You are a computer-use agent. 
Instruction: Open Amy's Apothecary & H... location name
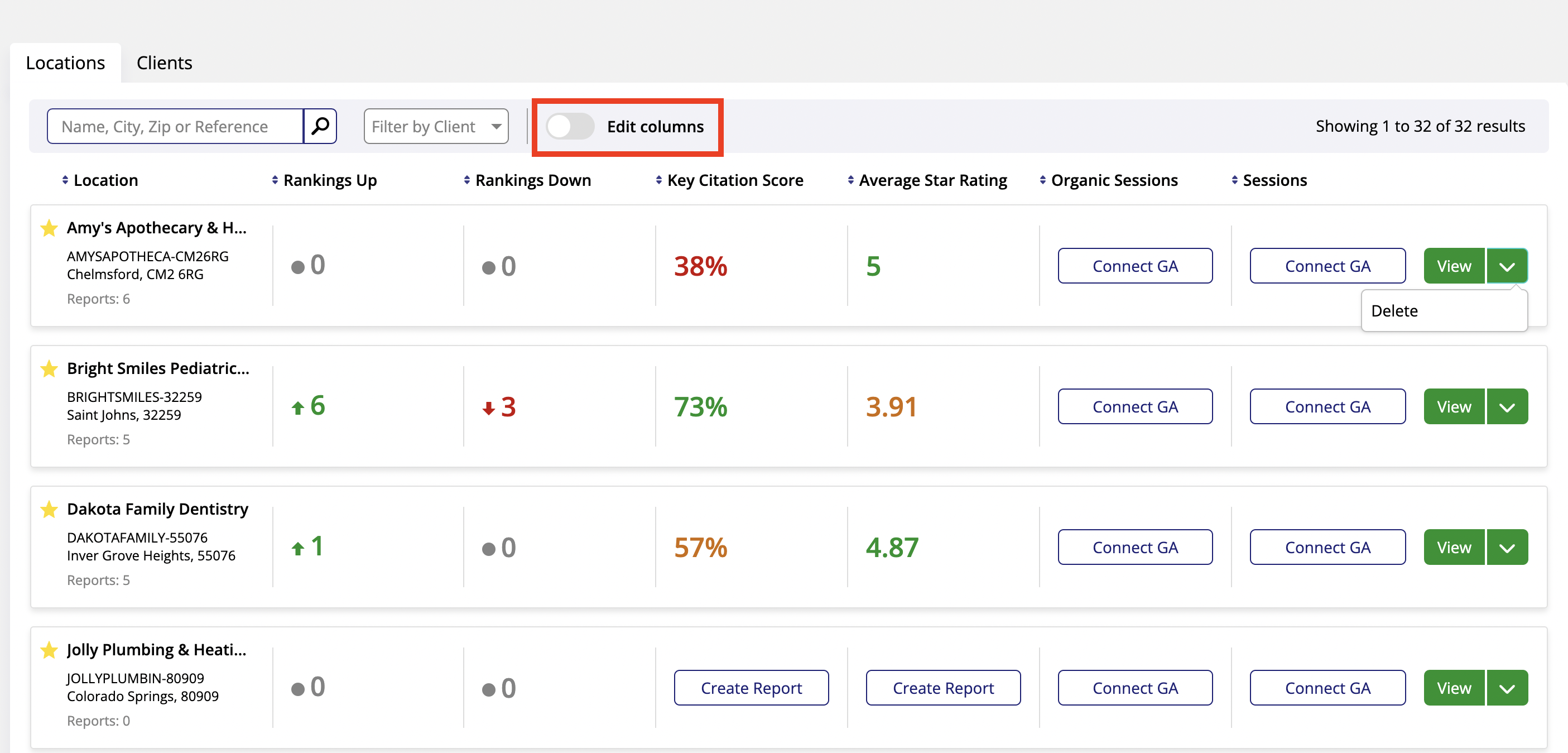pyautogui.click(x=156, y=228)
